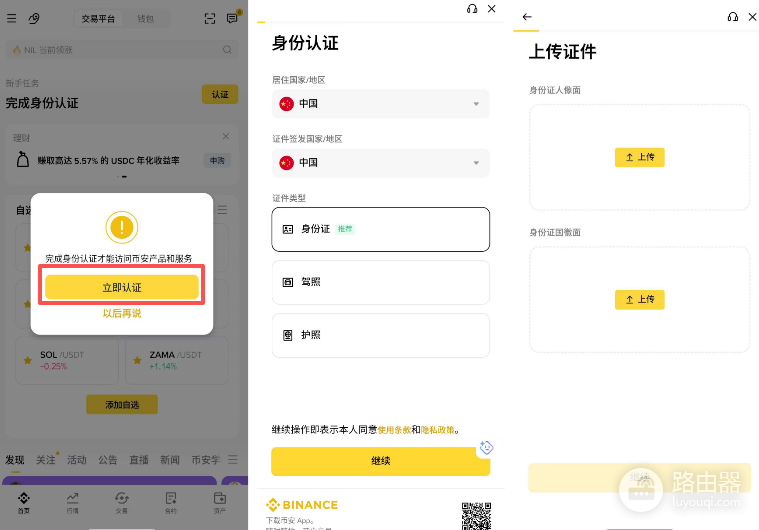Open the 关注 tab
759x530 pixels.
tap(46, 460)
